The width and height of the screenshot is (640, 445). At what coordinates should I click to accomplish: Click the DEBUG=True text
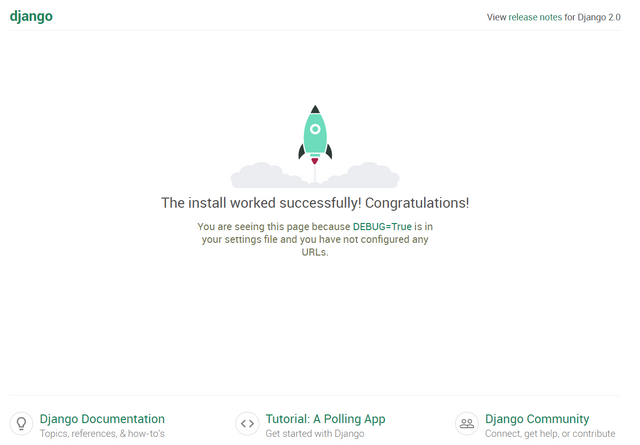tap(382, 227)
